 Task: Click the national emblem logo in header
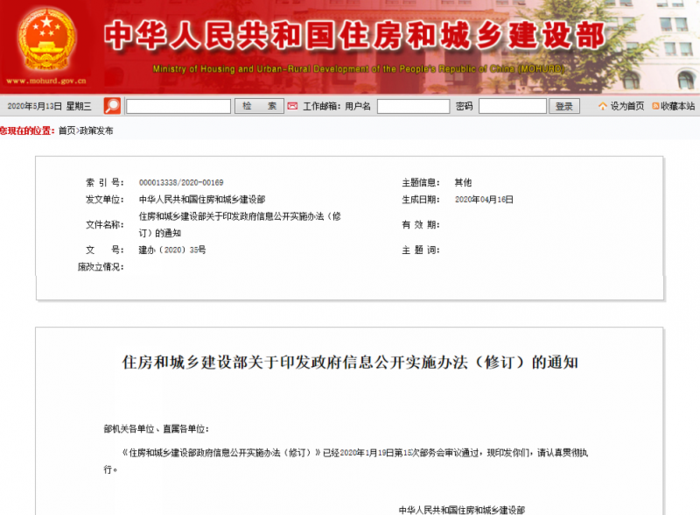(x=44, y=36)
